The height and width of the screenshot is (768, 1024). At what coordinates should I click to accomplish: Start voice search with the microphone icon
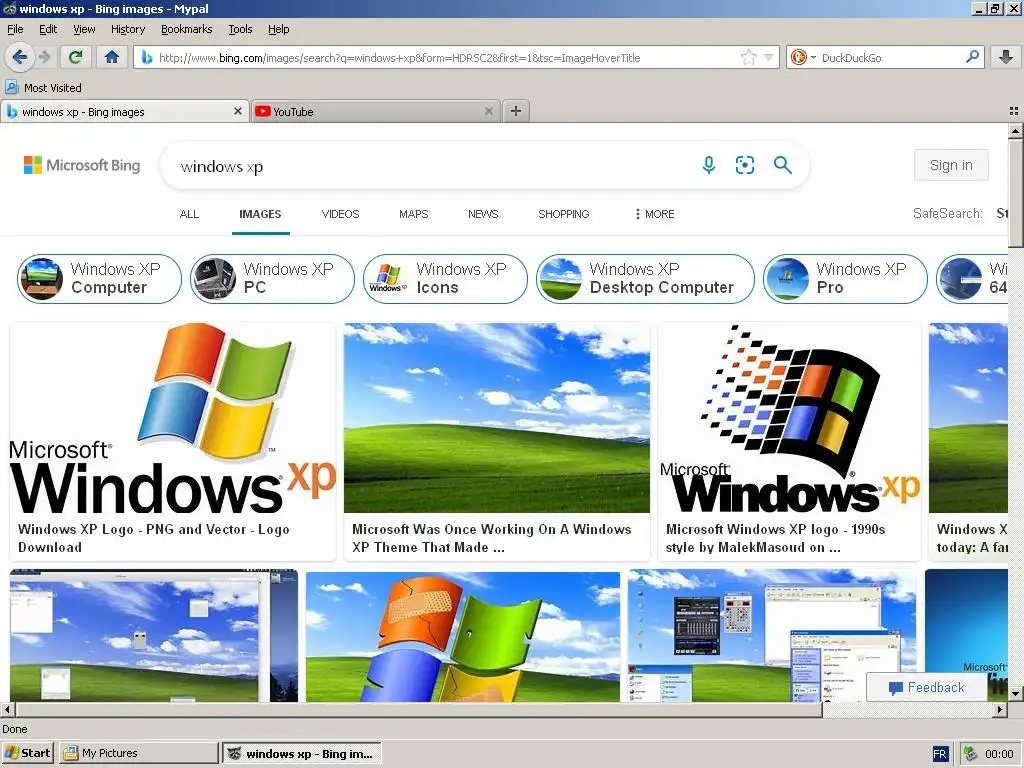click(709, 165)
